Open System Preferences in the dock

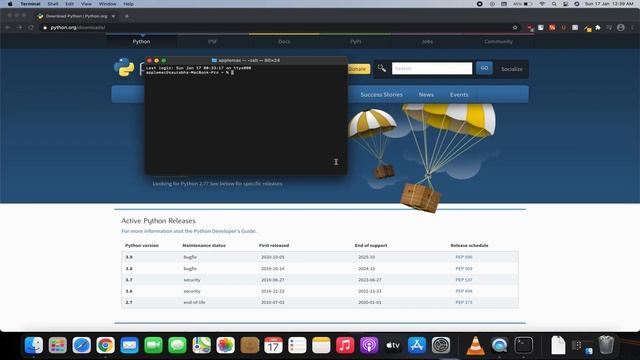(441, 345)
